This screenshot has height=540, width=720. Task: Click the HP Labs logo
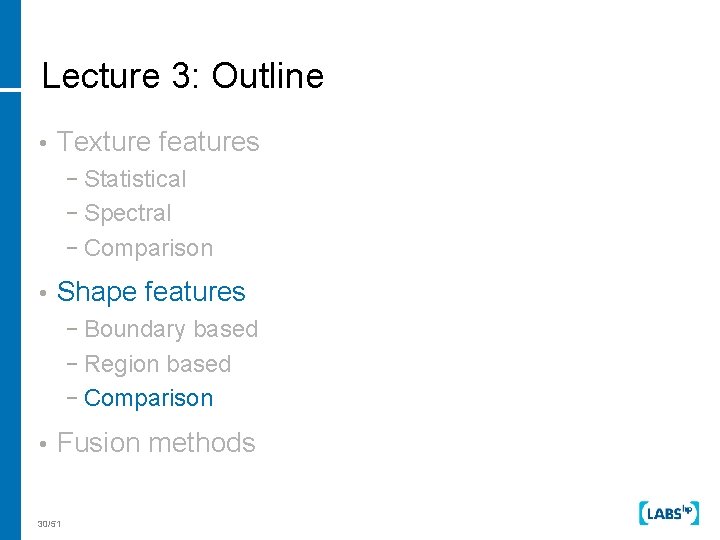669,513
